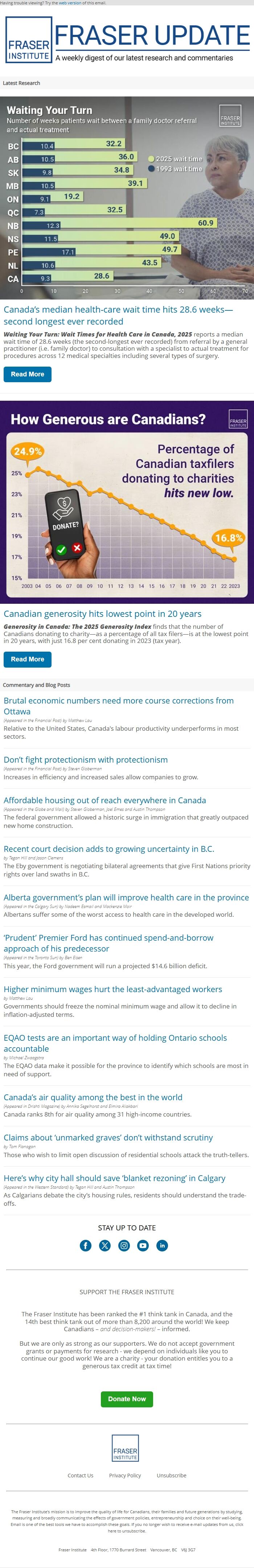Click Read More under the generosity article

pyautogui.click(x=28, y=659)
